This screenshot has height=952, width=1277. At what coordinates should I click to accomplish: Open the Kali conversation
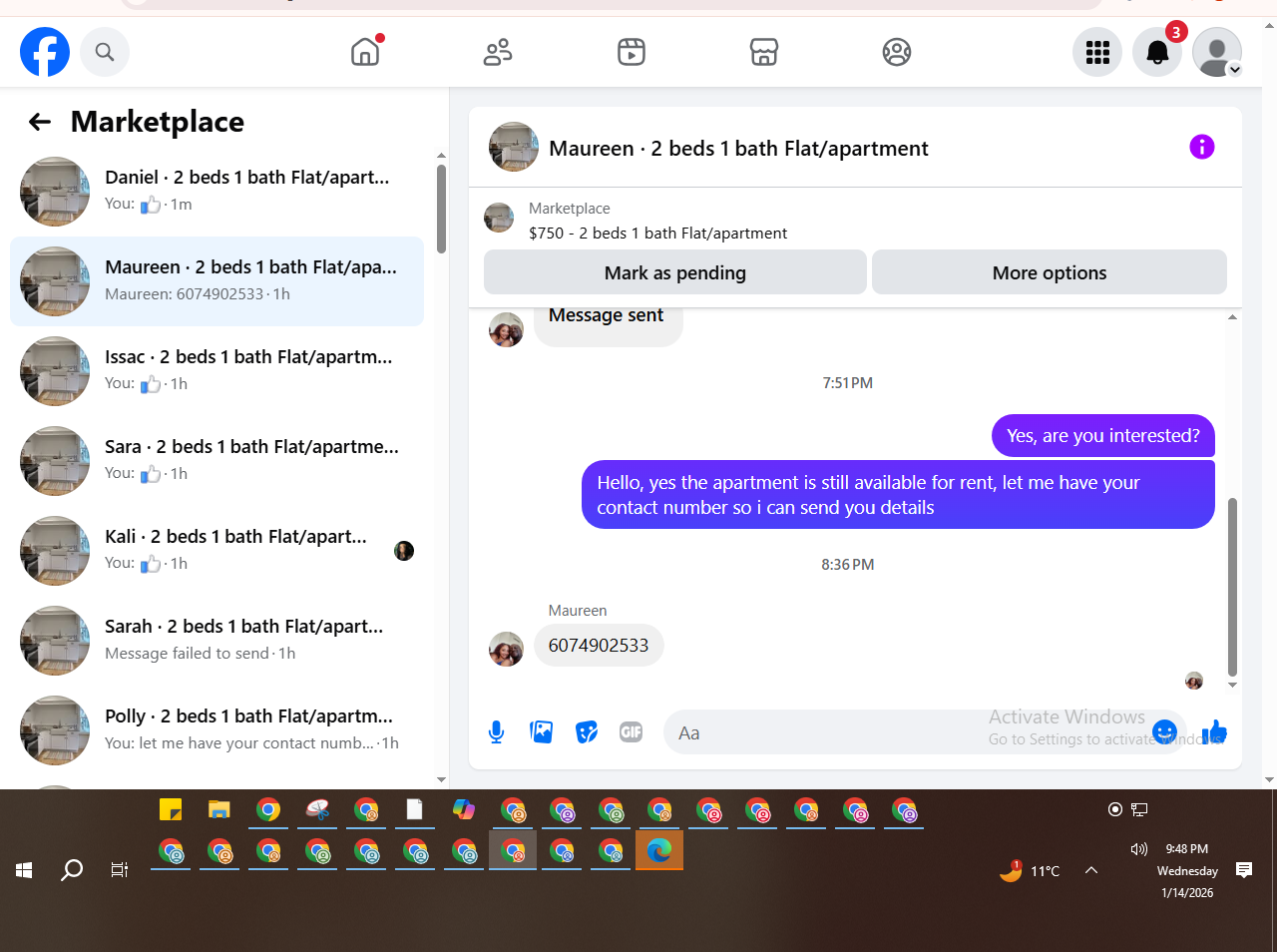coord(216,551)
